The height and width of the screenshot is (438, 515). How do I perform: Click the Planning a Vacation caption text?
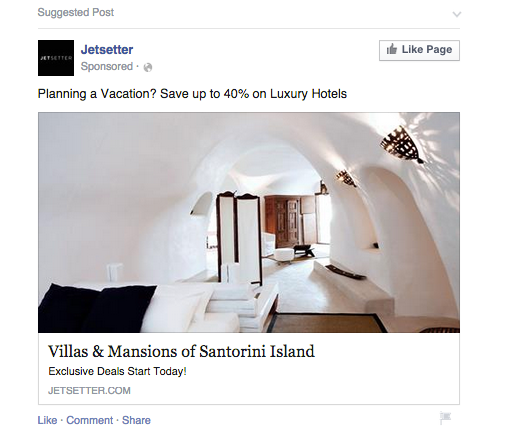click(192, 94)
